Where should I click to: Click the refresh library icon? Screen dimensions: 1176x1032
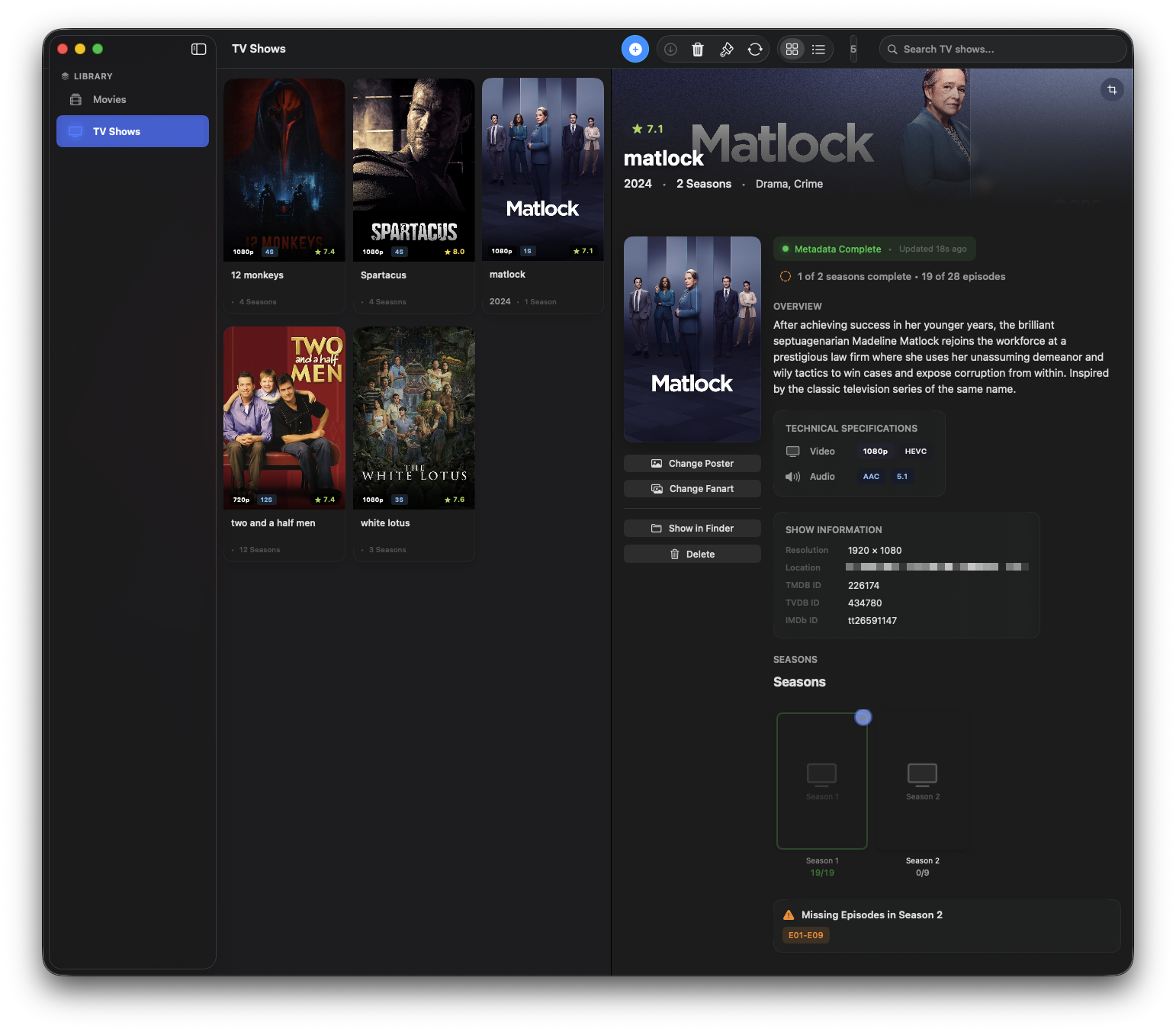(755, 49)
